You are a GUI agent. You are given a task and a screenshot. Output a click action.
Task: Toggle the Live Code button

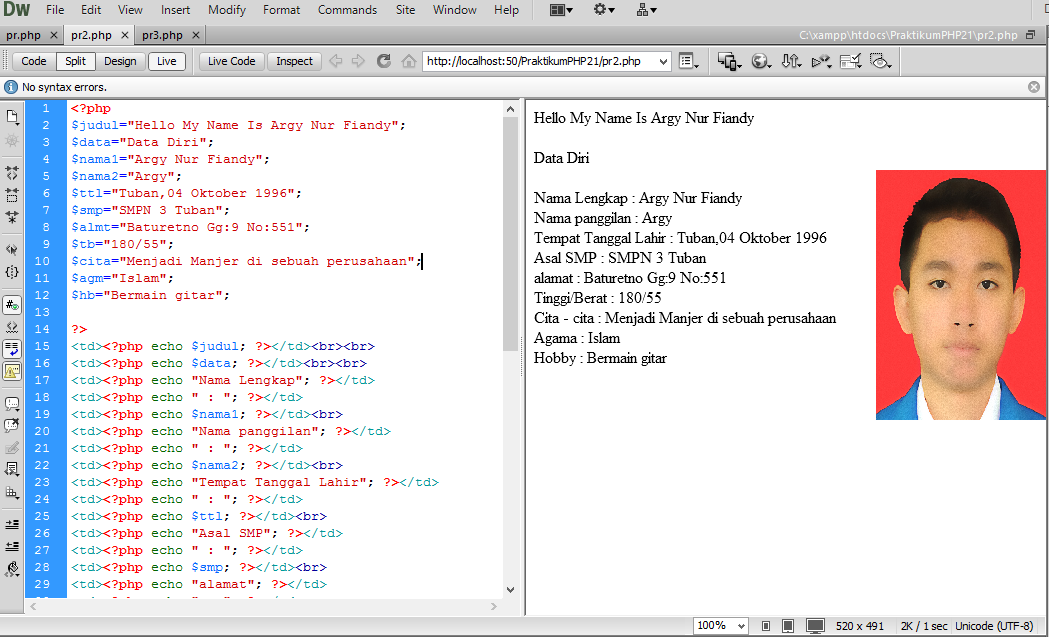point(231,61)
